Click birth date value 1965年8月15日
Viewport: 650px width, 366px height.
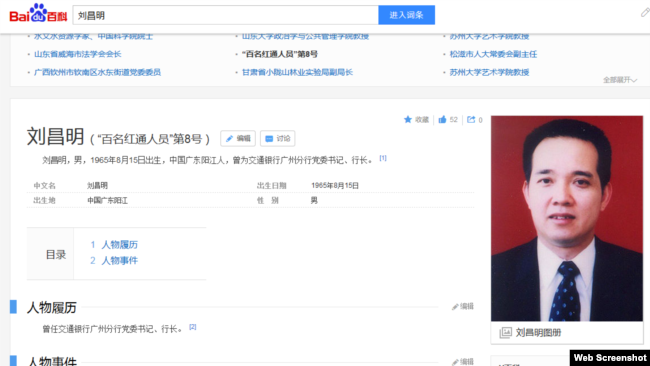click(335, 185)
